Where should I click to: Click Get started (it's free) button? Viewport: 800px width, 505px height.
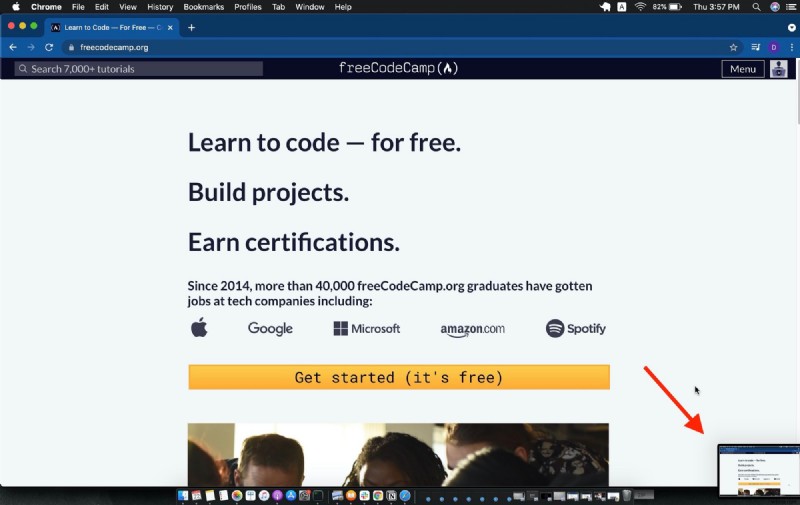click(399, 377)
